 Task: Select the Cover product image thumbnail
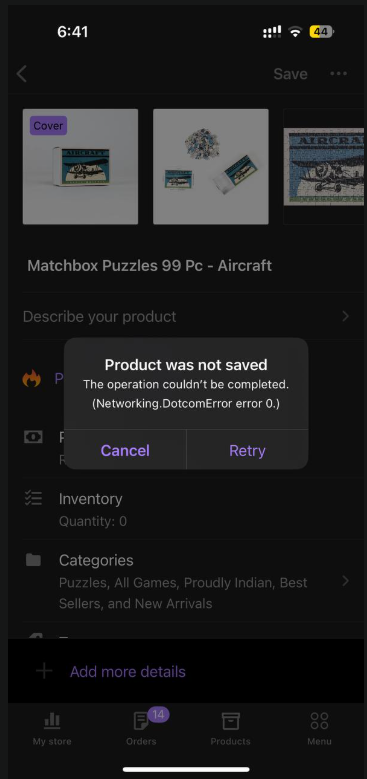(80, 166)
